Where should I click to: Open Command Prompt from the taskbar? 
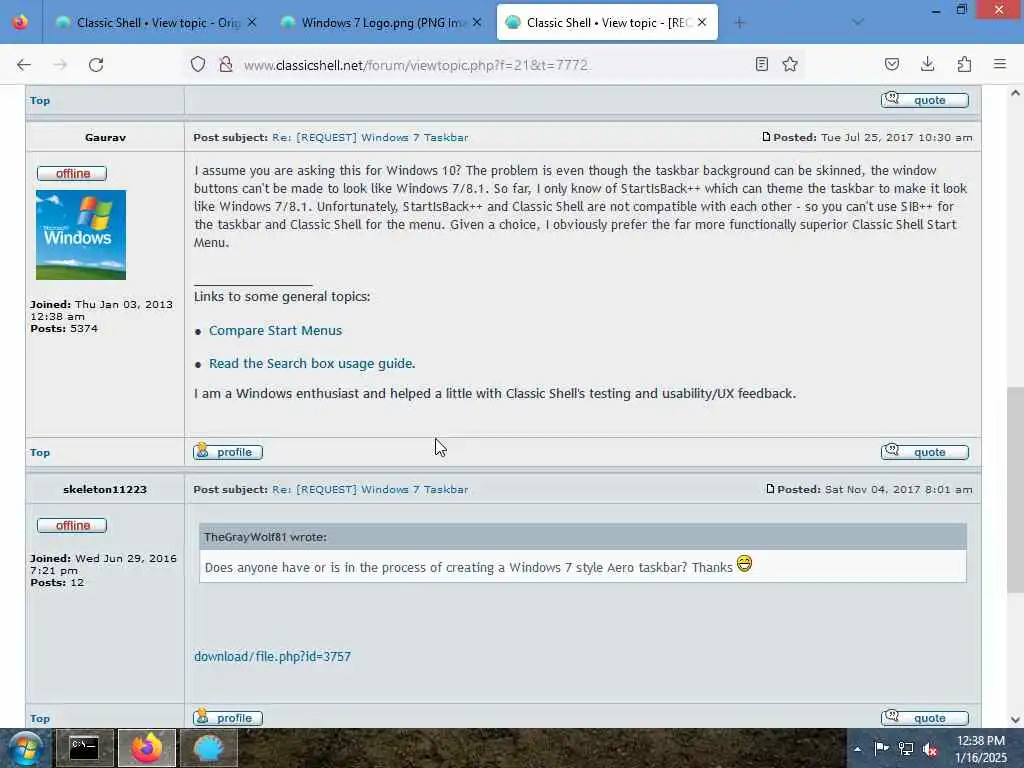coord(84,748)
